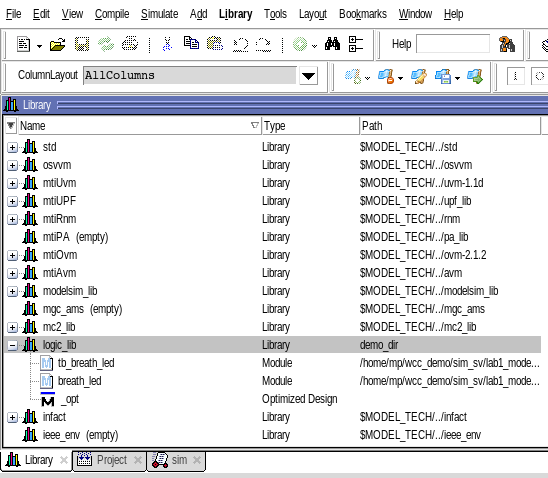548x478 pixels.
Task: Sort by the Type column header
Action: 311,126
